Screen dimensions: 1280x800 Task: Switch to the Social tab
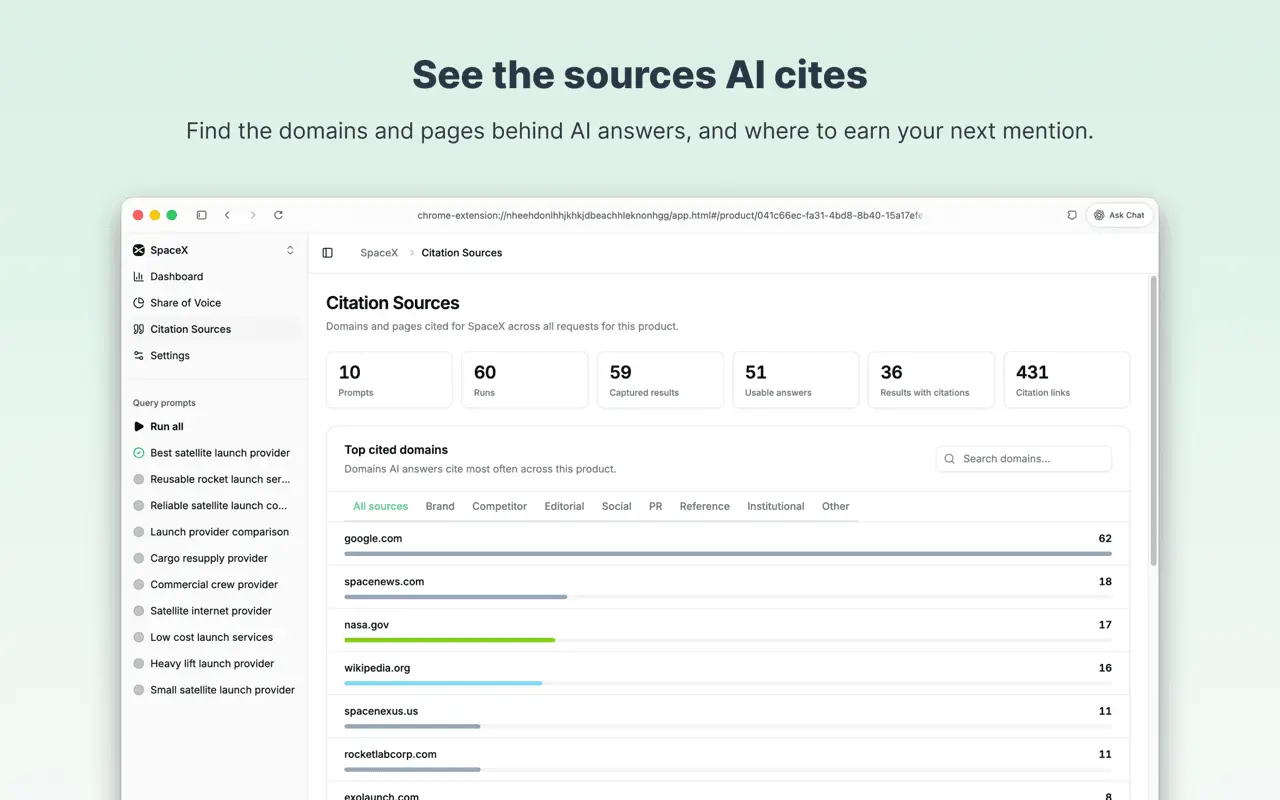tap(616, 506)
